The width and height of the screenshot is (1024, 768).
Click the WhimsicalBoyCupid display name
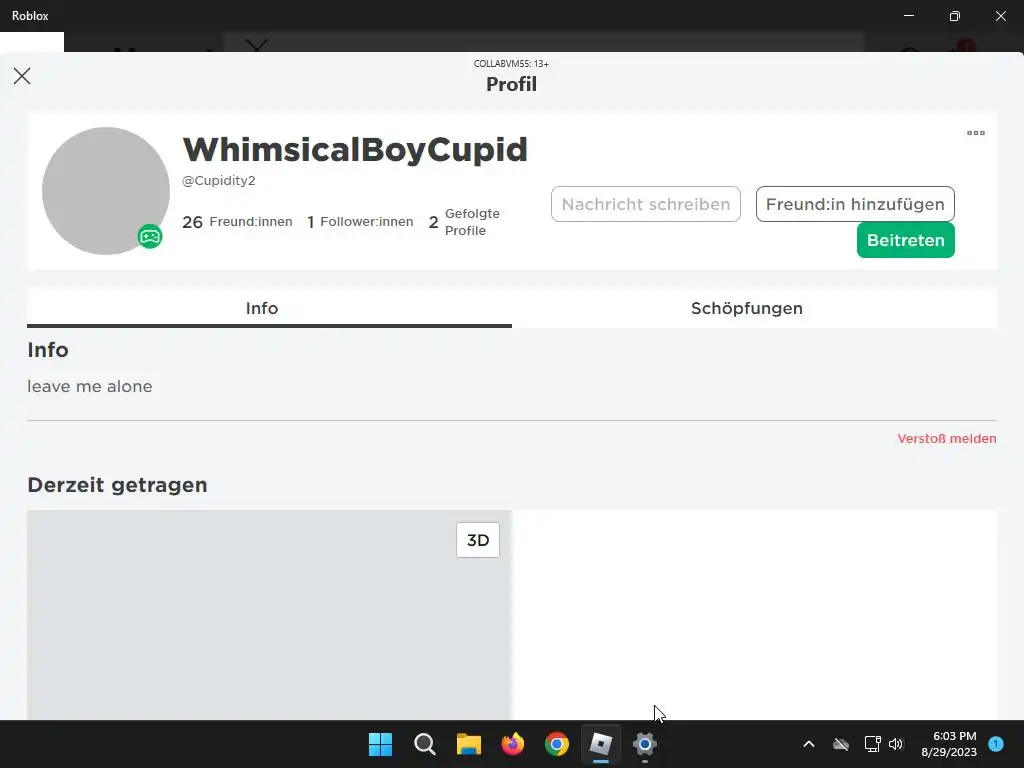[x=355, y=150]
